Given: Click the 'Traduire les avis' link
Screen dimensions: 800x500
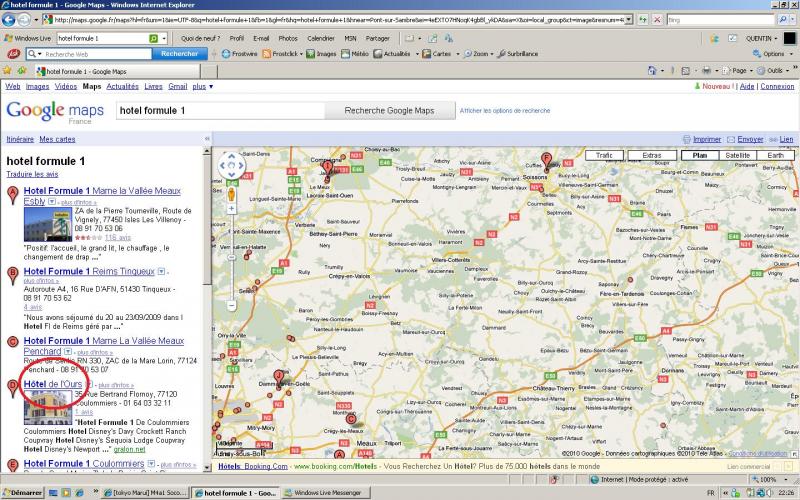Looking at the screenshot, I should point(32,174).
